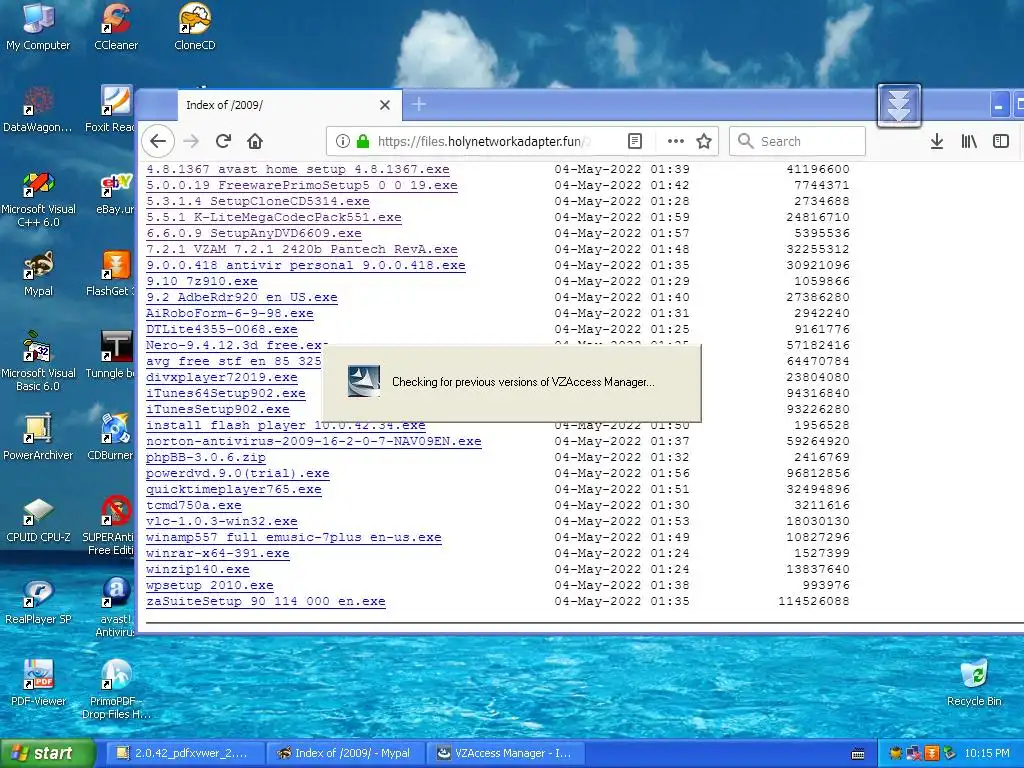The image size is (1024, 768).
Task: Download quicktimeplayer765.exe link
Action: (234, 489)
